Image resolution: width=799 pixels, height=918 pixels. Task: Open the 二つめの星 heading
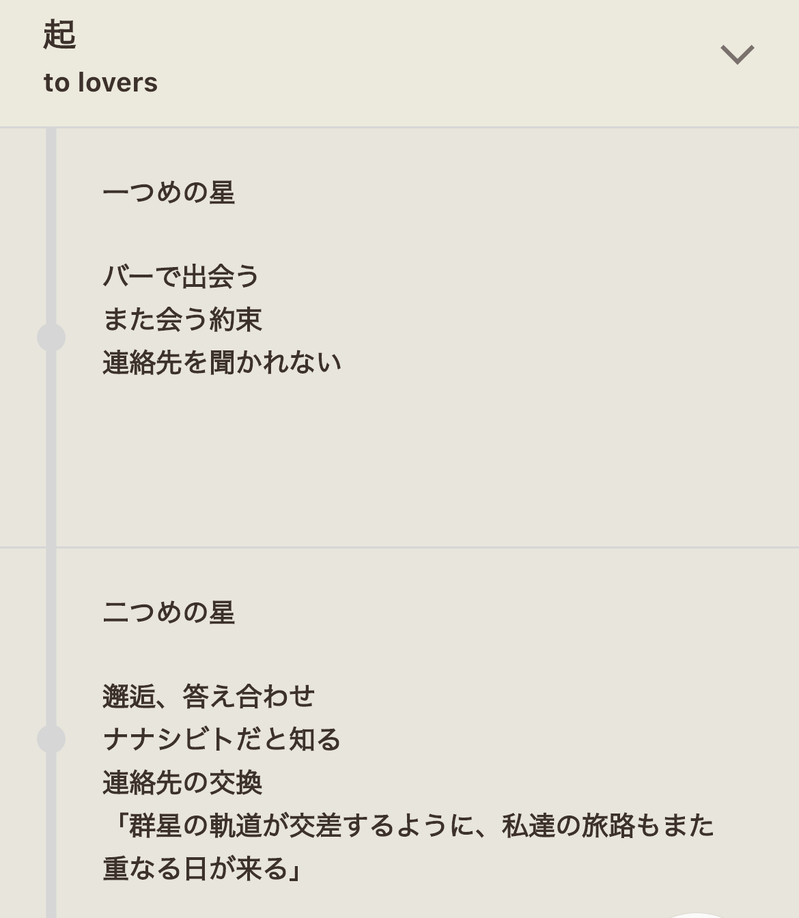click(168, 612)
